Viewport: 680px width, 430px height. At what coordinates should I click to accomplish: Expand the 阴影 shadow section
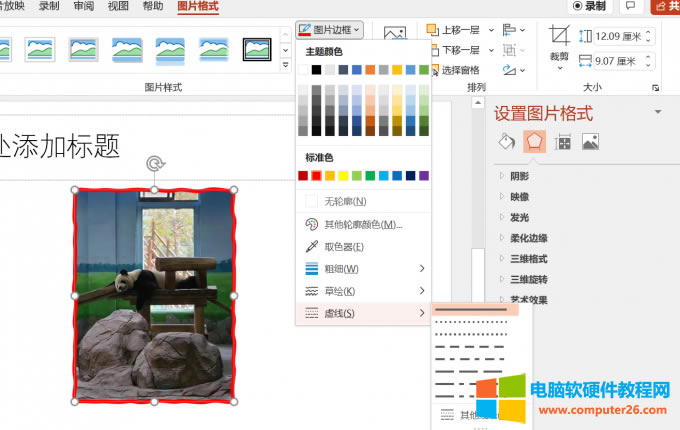click(521, 176)
